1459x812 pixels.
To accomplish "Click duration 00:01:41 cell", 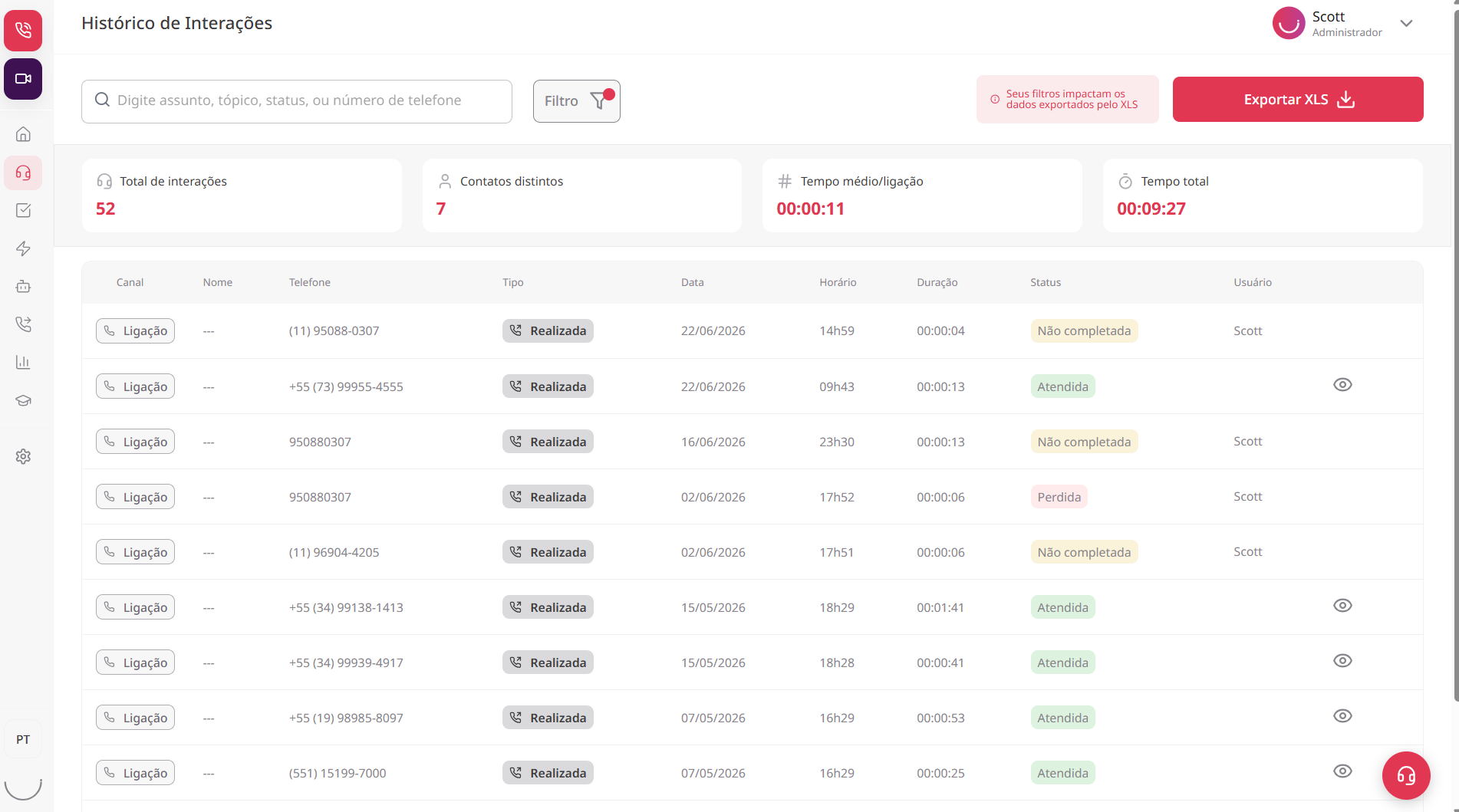I will click(940, 607).
